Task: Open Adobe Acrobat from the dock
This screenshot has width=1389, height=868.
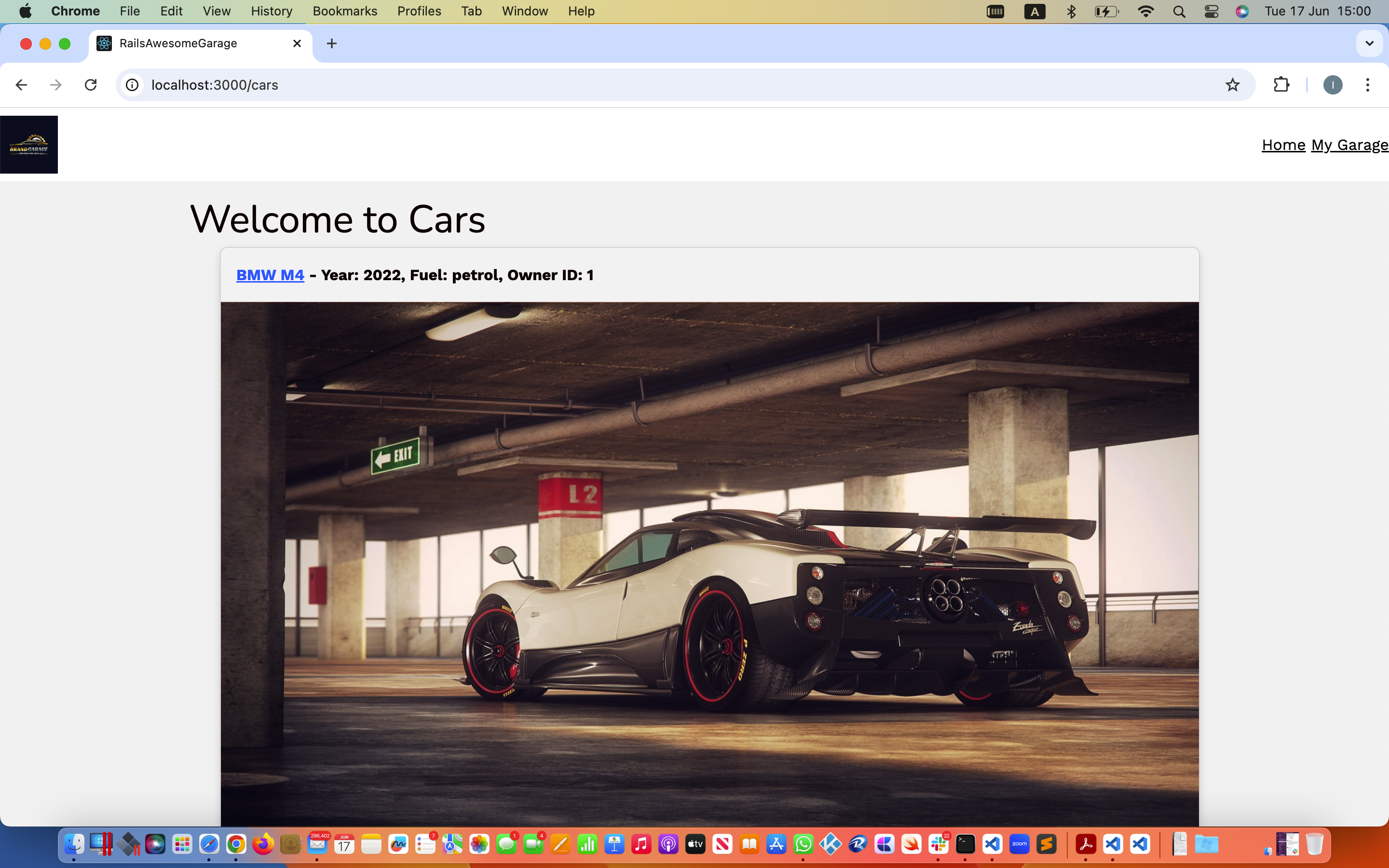Action: coord(1085,844)
